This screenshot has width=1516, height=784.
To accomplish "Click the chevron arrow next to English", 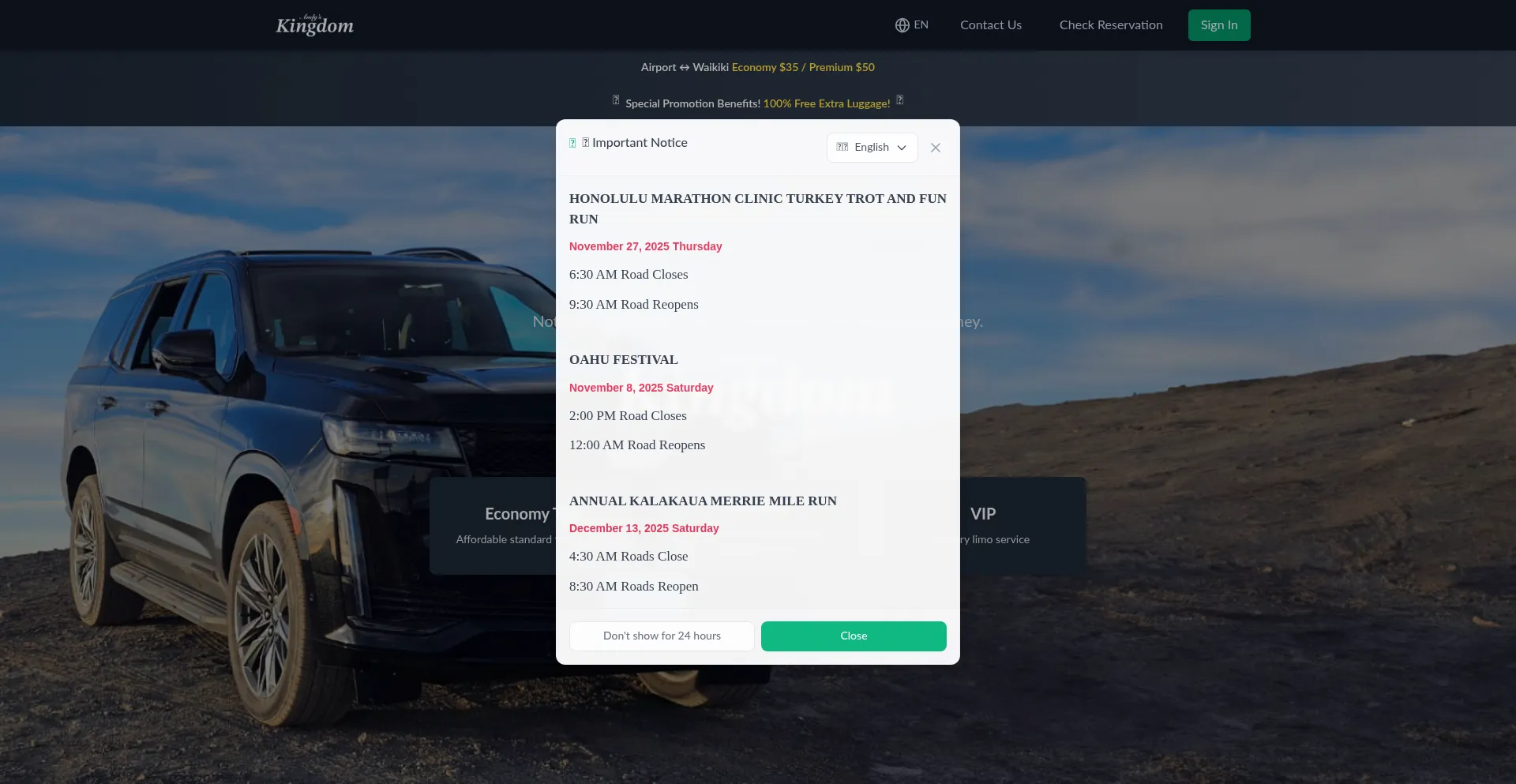I will 902,148.
